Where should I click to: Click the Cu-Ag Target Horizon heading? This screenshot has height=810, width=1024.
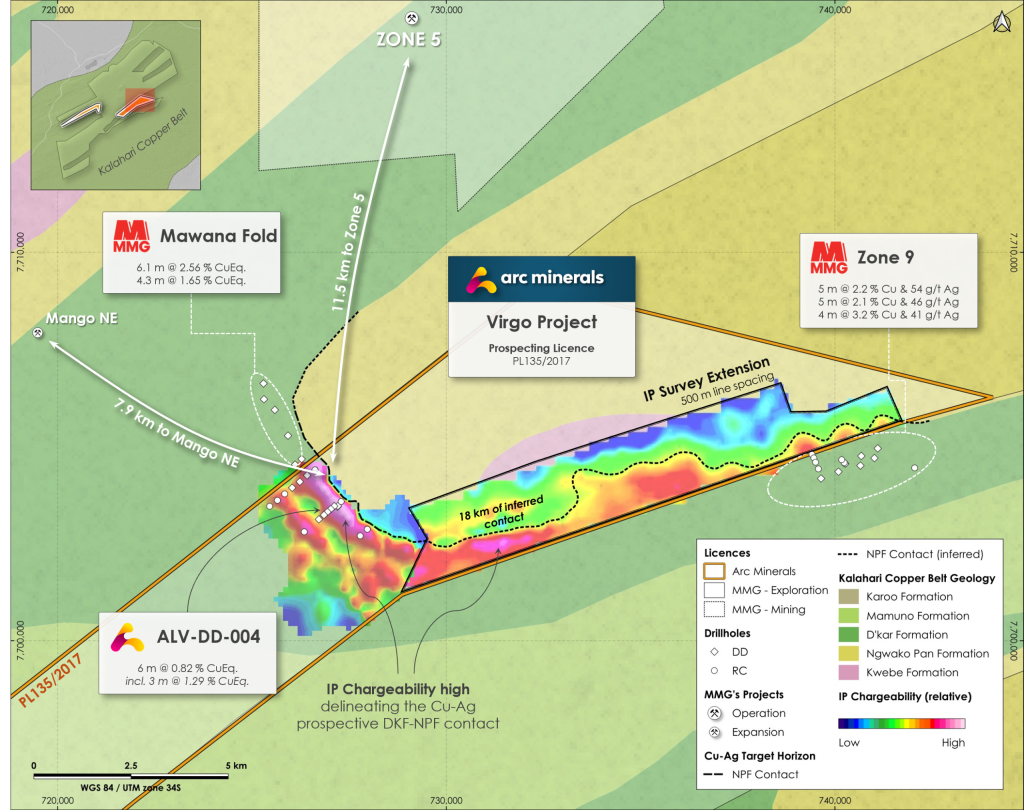760,756
